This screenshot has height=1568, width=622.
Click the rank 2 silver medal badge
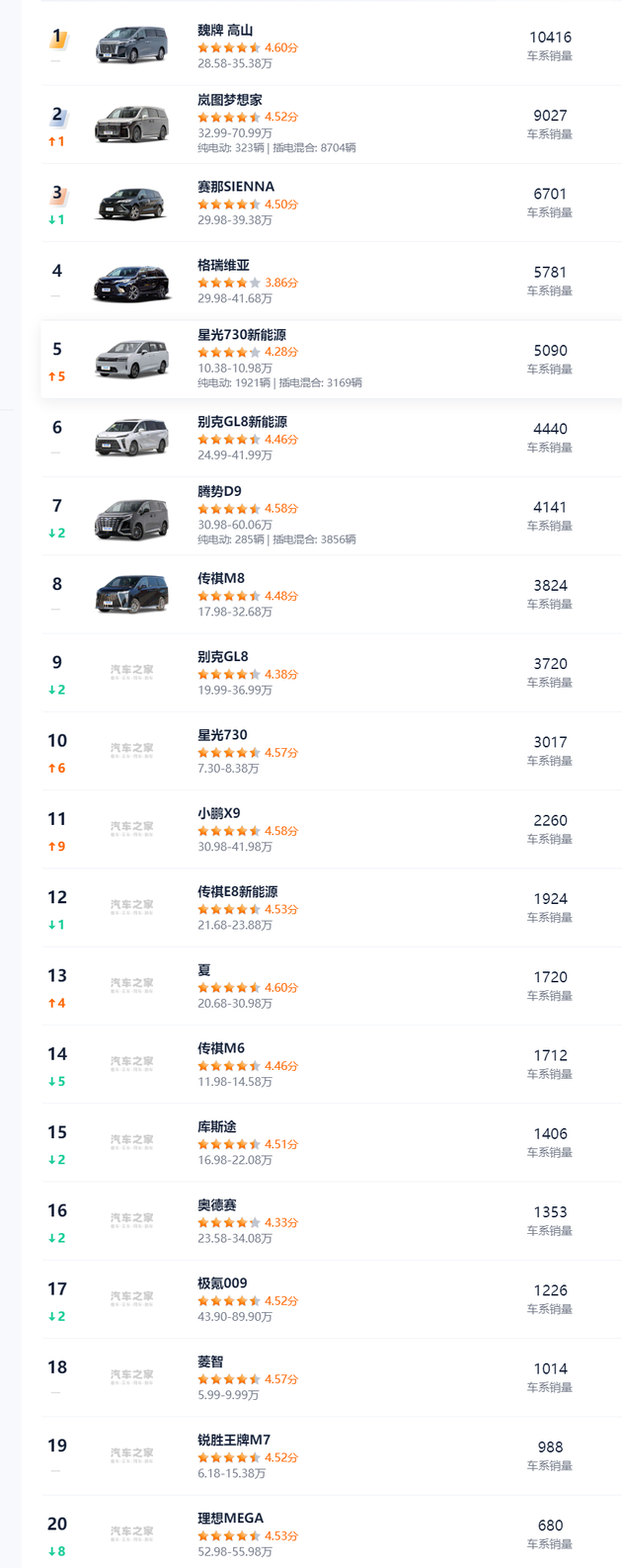coord(57,116)
